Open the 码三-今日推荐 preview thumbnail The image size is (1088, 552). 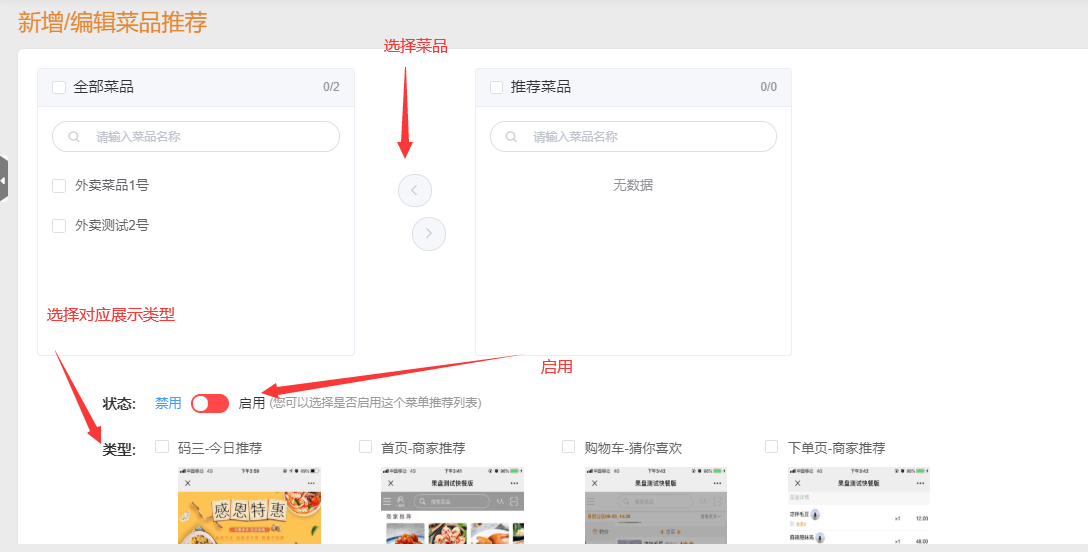249,507
